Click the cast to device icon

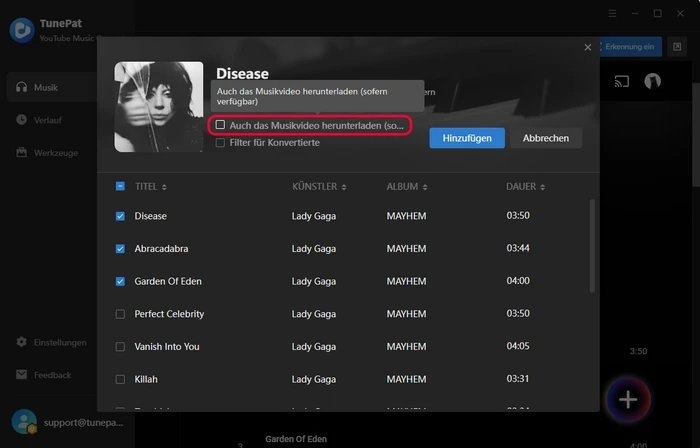coord(621,81)
